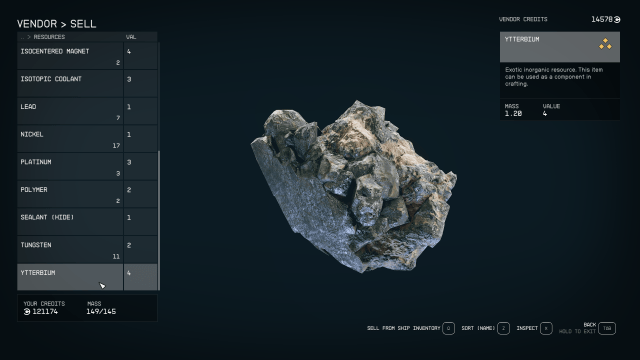Go up via the Resources breadcrumb header
The width and height of the screenshot is (640, 360).
click(43, 37)
